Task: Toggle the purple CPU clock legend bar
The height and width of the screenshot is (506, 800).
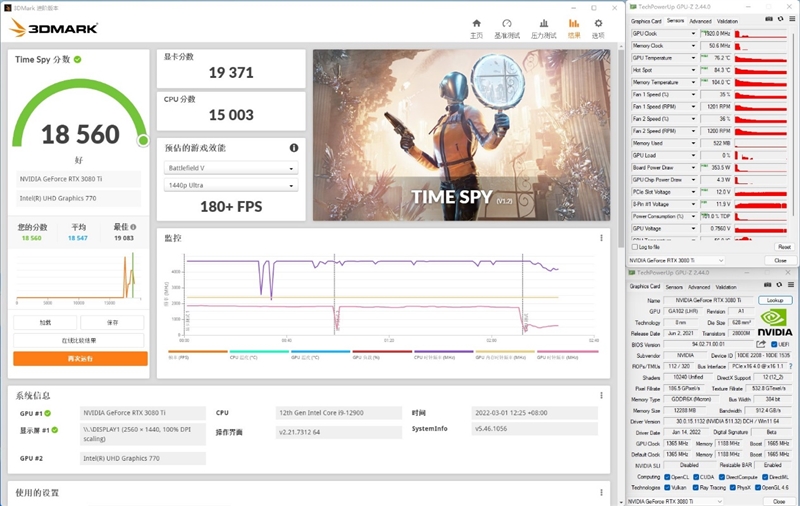Action: (444, 351)
